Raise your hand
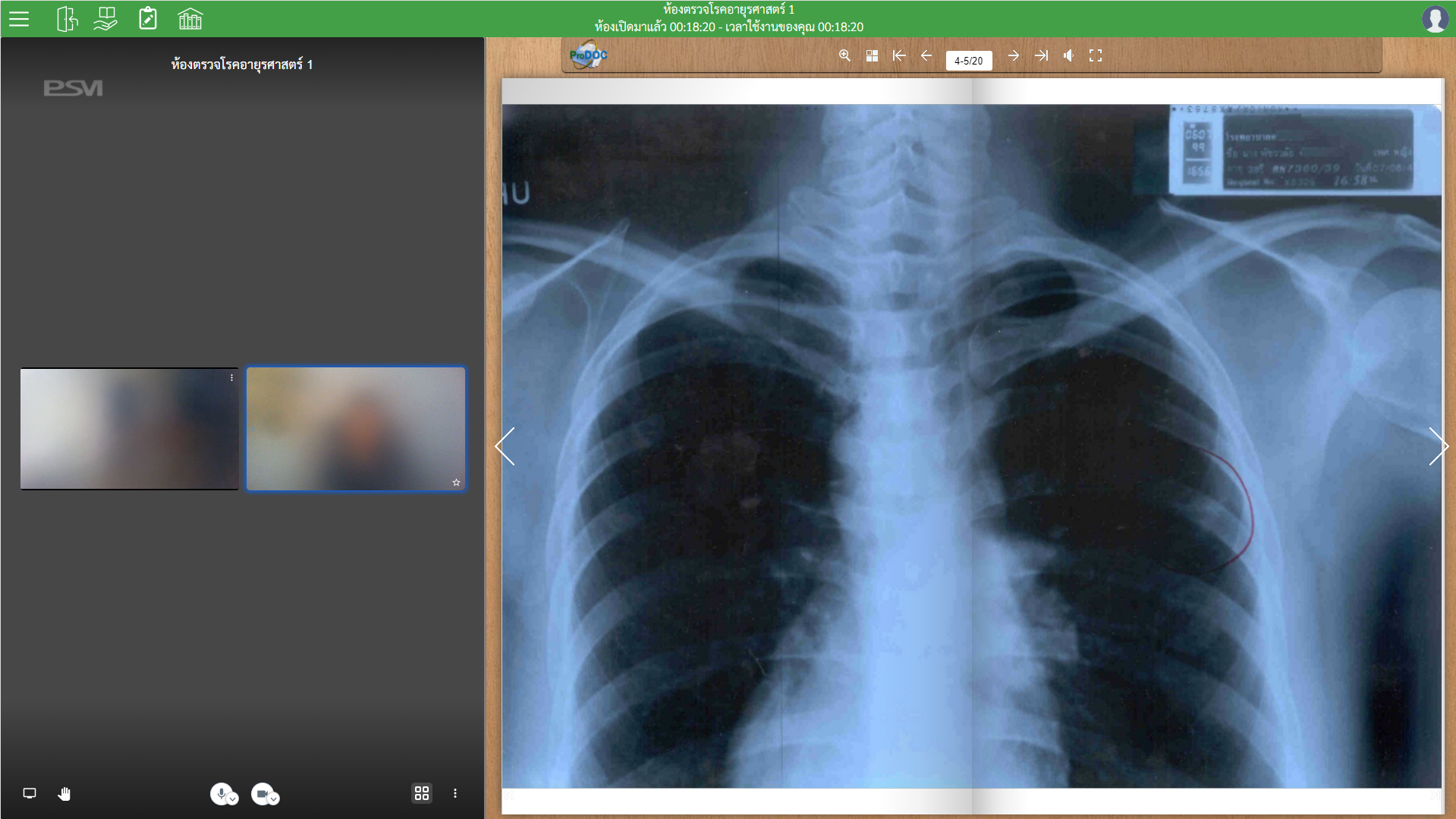This screenshot has height=819, width=1456. click(x=64, y=793)
